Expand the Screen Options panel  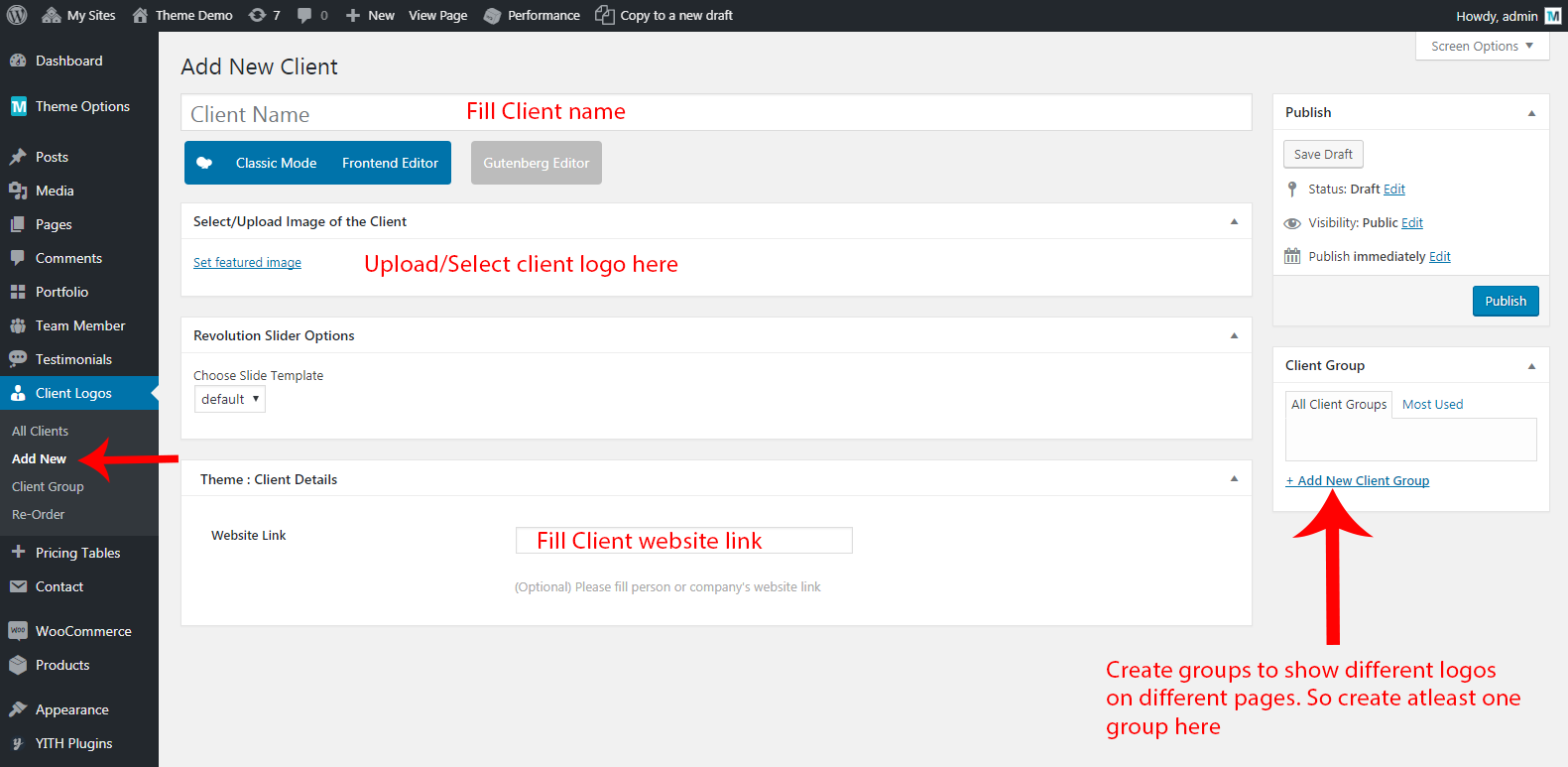tap(1482, 46)
